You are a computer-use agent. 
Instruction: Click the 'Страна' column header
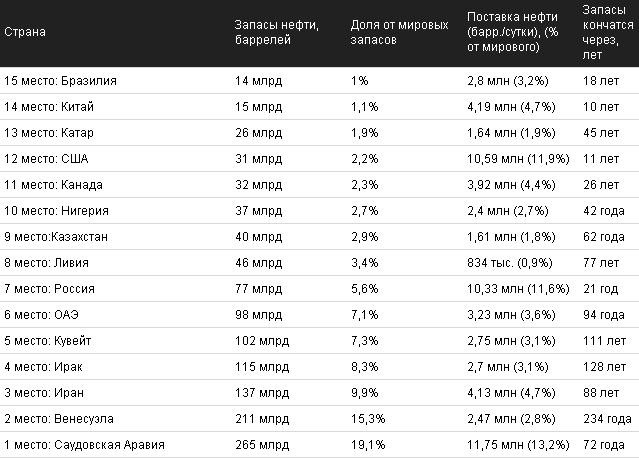[25, 32]
